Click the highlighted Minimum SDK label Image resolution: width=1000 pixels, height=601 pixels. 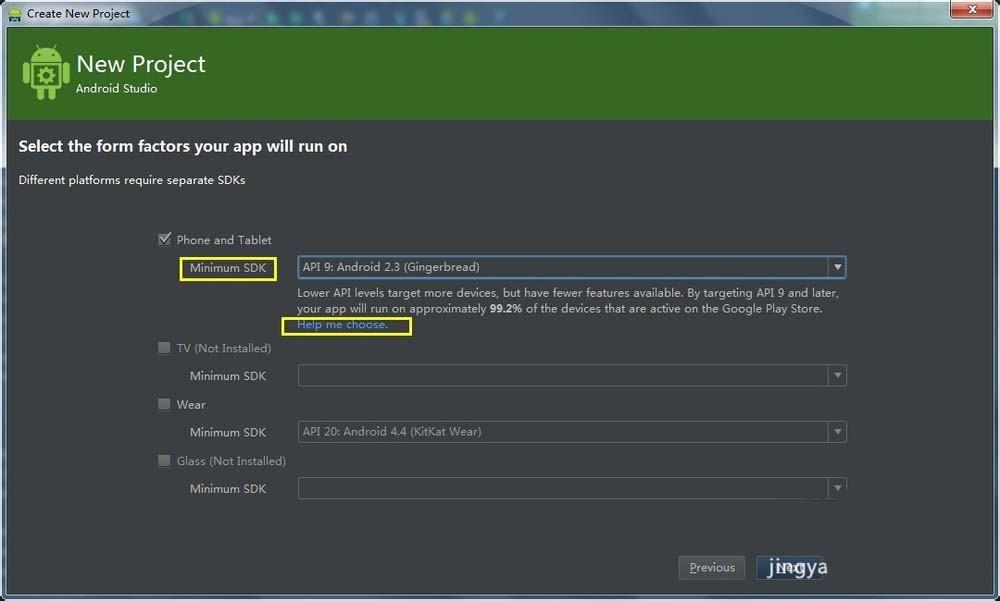click(228, 267)
